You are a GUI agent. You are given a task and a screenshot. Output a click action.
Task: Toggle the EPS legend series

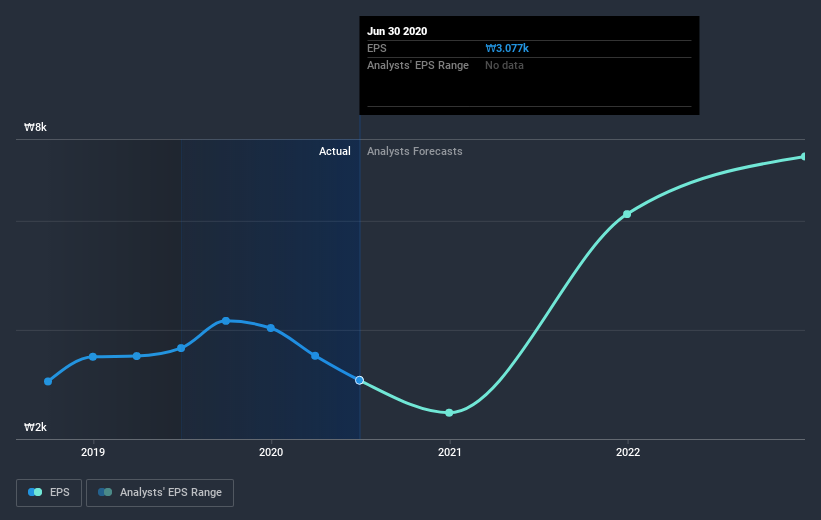(49, 492)
